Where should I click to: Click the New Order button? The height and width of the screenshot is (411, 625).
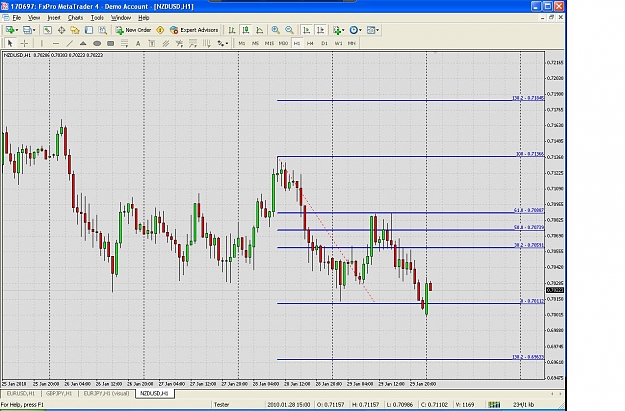point(133,30)
